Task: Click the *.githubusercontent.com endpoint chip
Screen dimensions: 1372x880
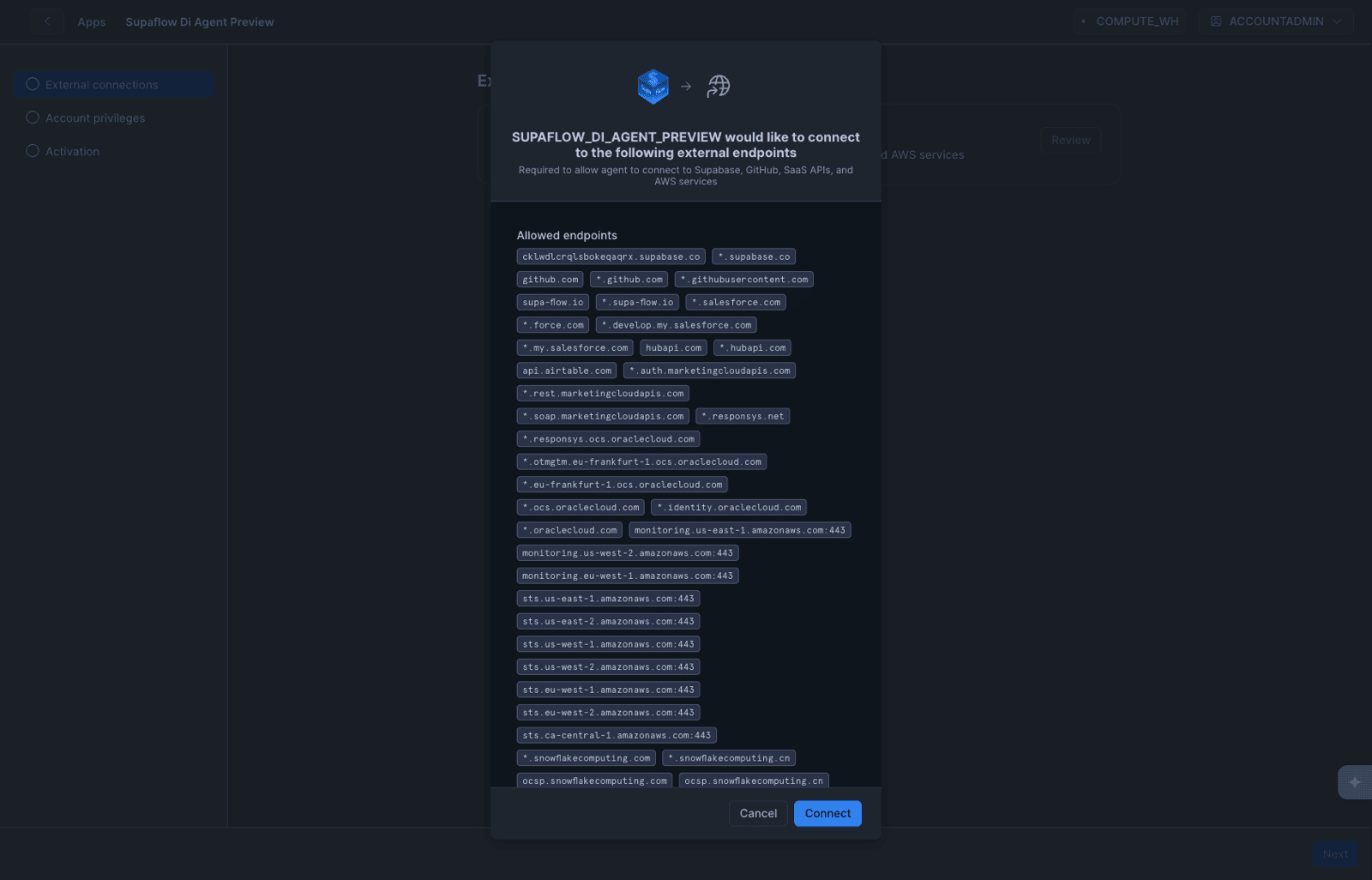Action: click(x=744, y=280)
